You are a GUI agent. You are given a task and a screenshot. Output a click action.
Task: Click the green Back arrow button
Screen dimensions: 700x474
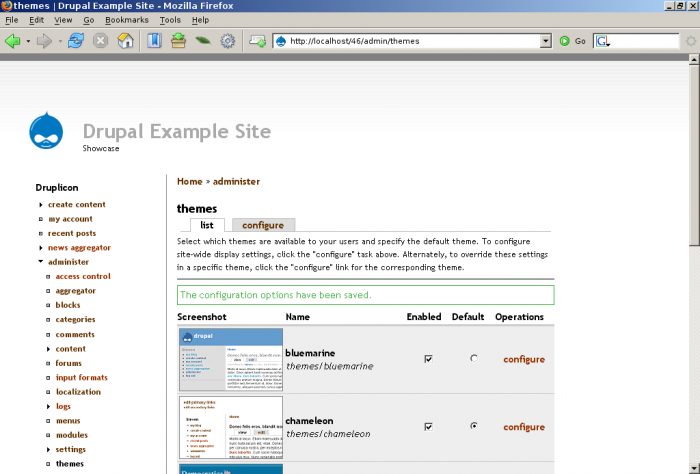[12, 41]
